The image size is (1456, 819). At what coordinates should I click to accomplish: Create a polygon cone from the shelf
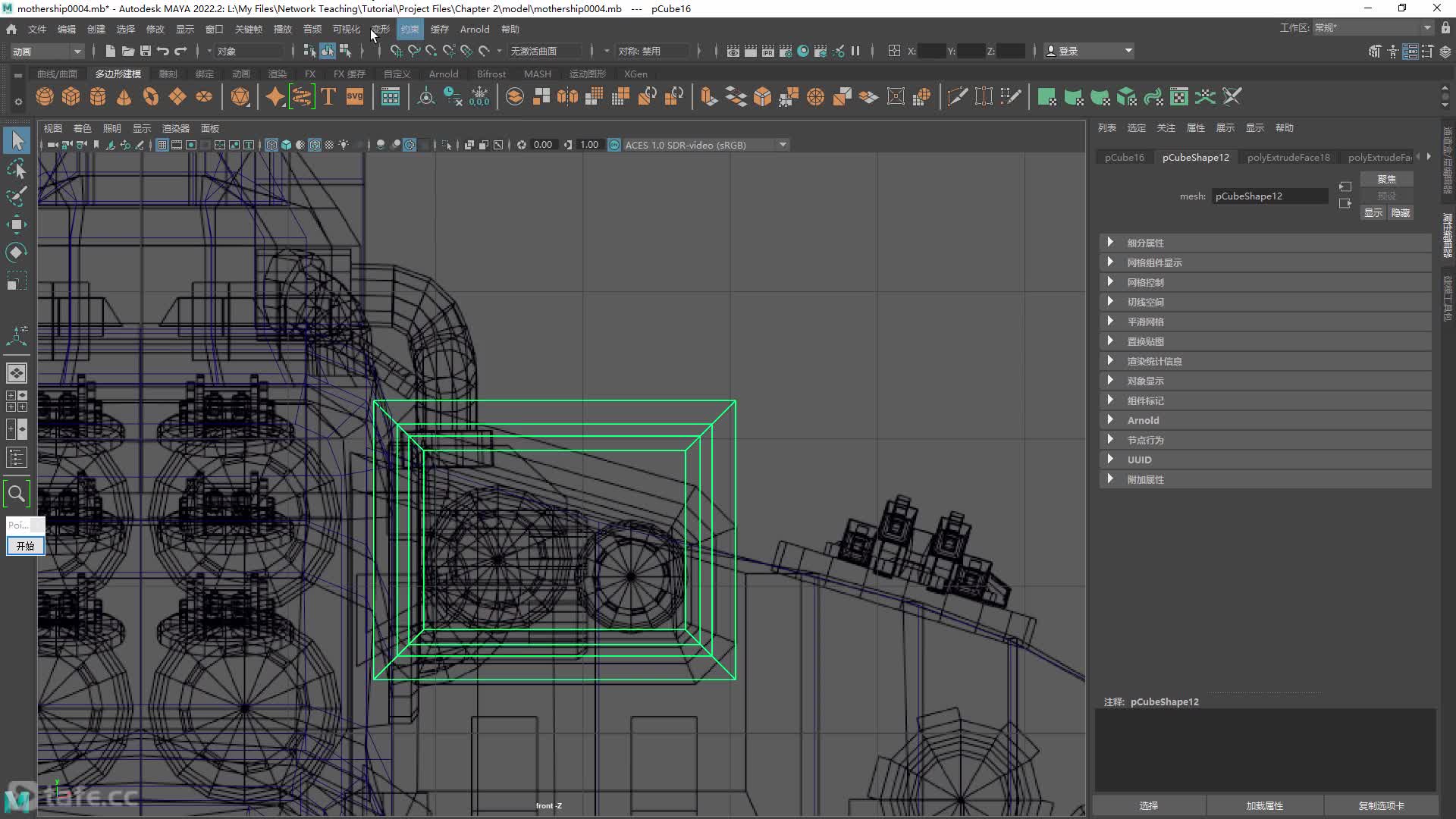pyautogui.click(x=124, y=97)
